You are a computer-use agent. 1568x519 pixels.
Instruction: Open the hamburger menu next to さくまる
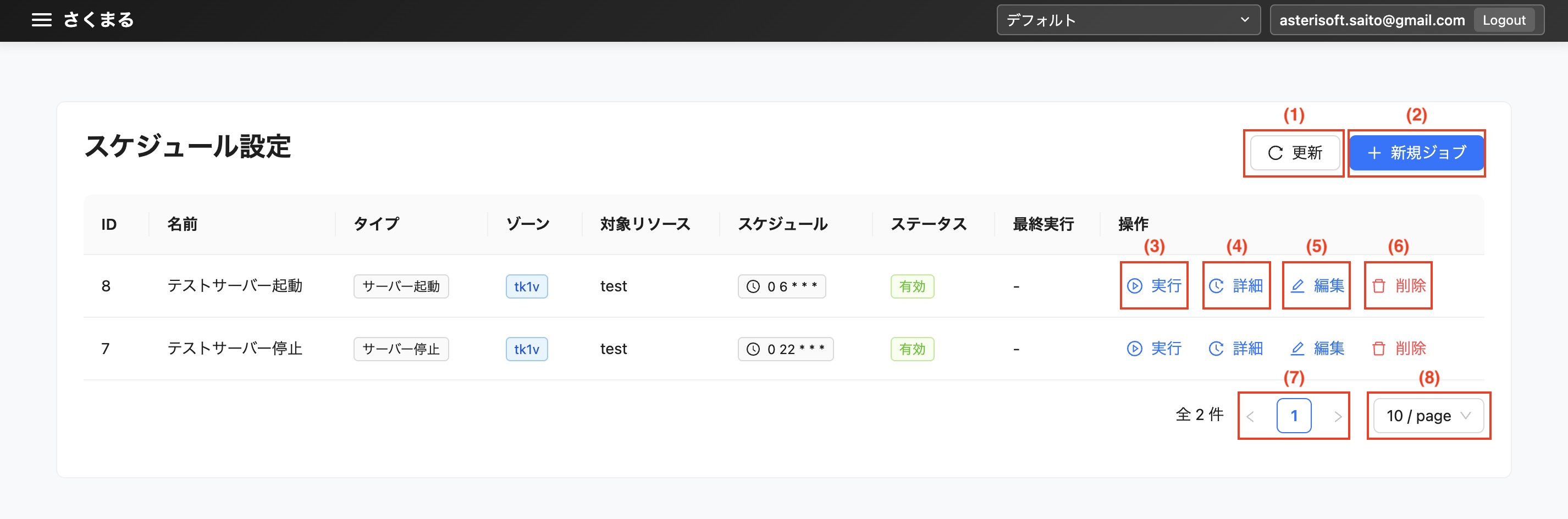(41, 20)
